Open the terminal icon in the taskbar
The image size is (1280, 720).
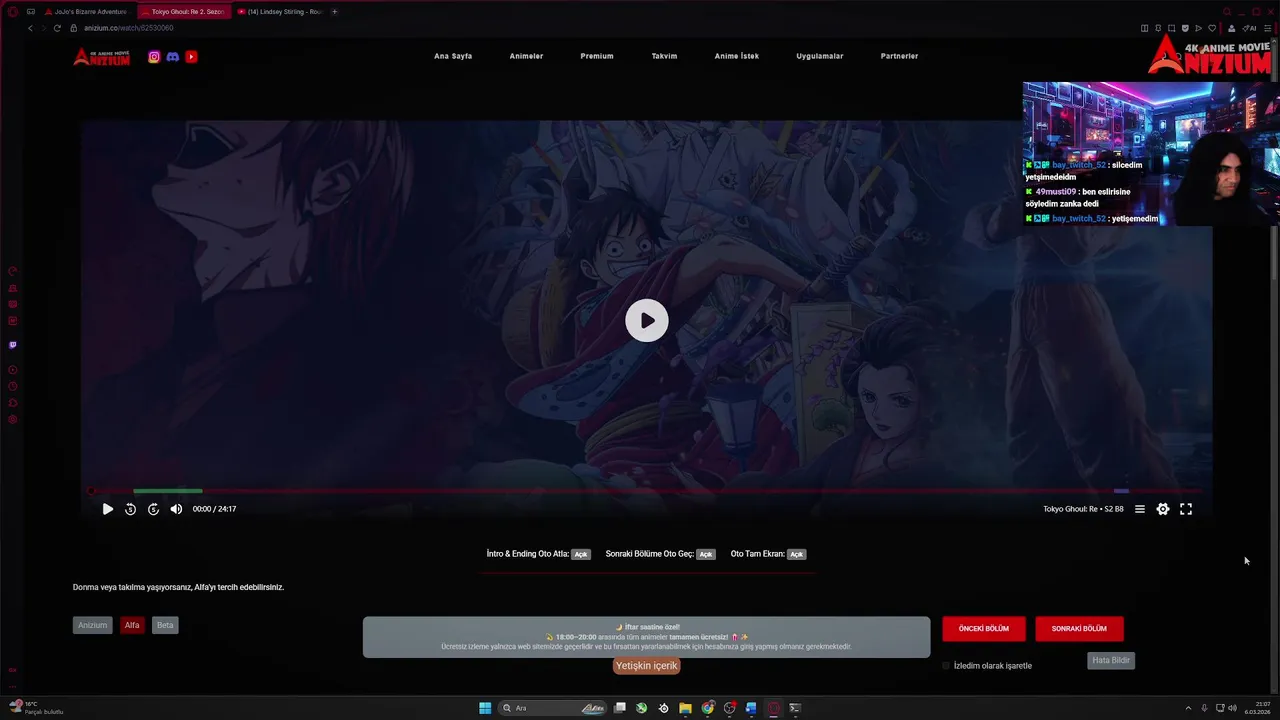[795, 708]
